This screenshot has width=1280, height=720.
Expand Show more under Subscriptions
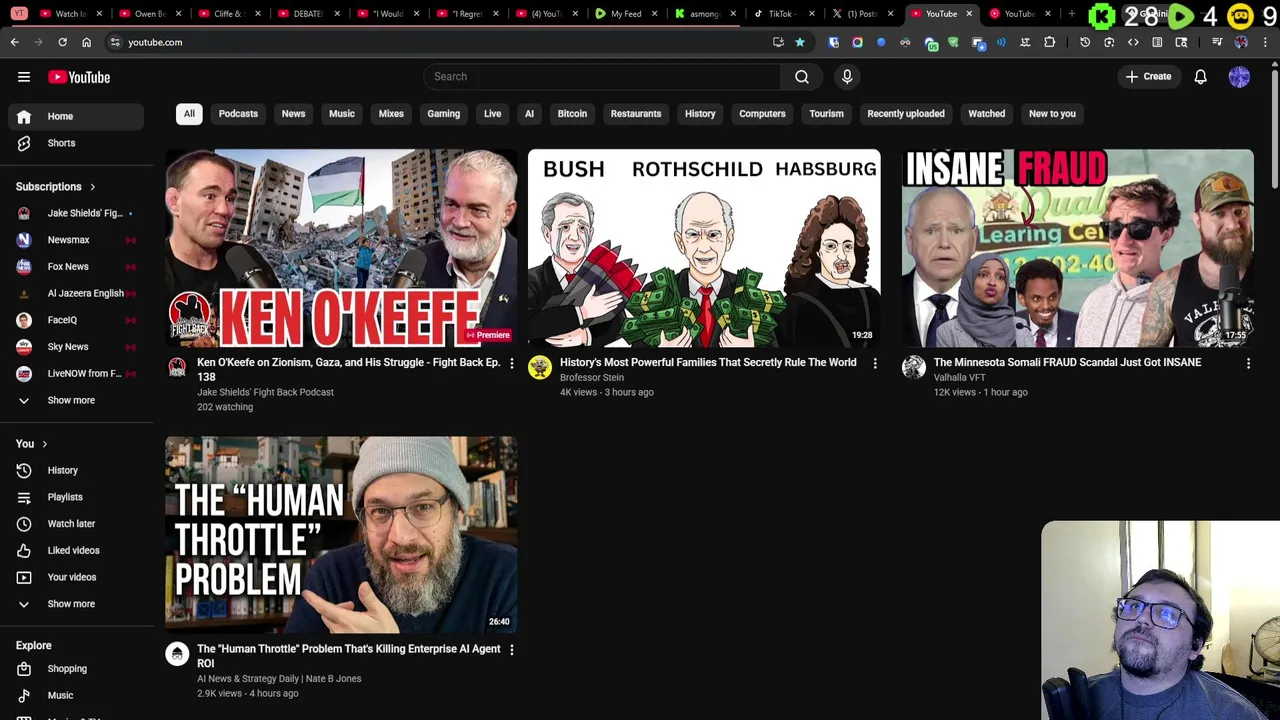pos(76,400)
